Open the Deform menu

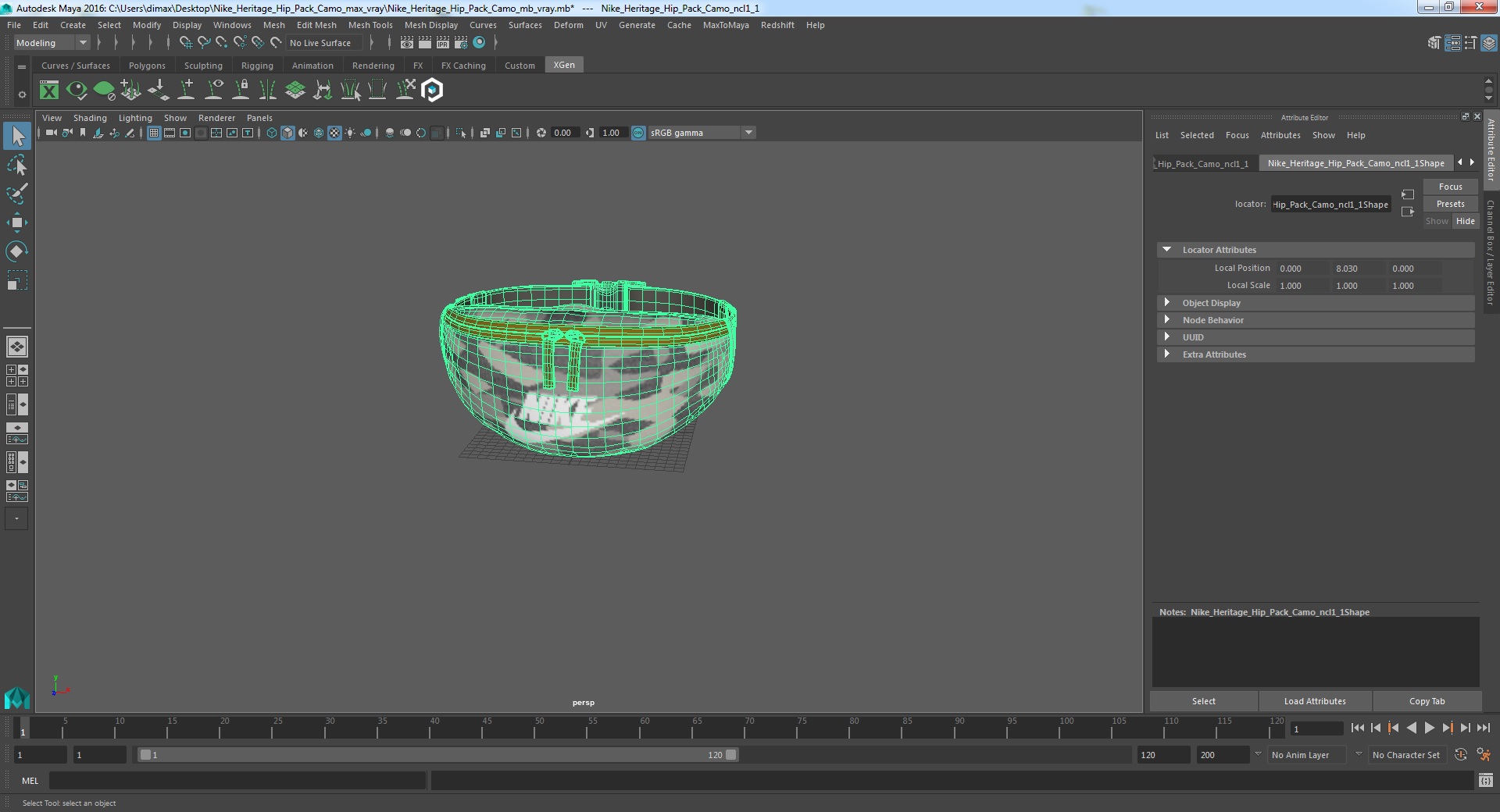click(568, 25)
